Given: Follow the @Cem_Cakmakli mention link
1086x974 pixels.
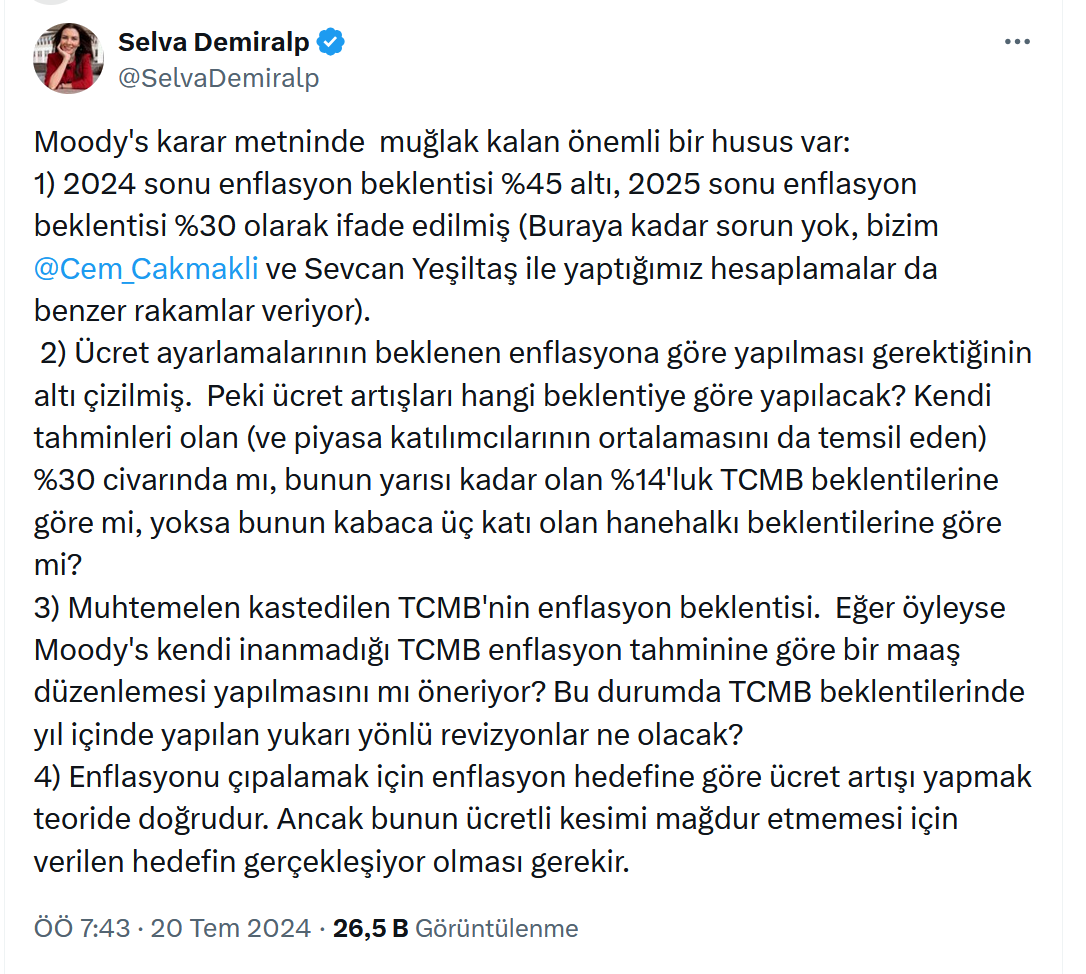Looking at the screenshot, I should (x=146, y=269).
